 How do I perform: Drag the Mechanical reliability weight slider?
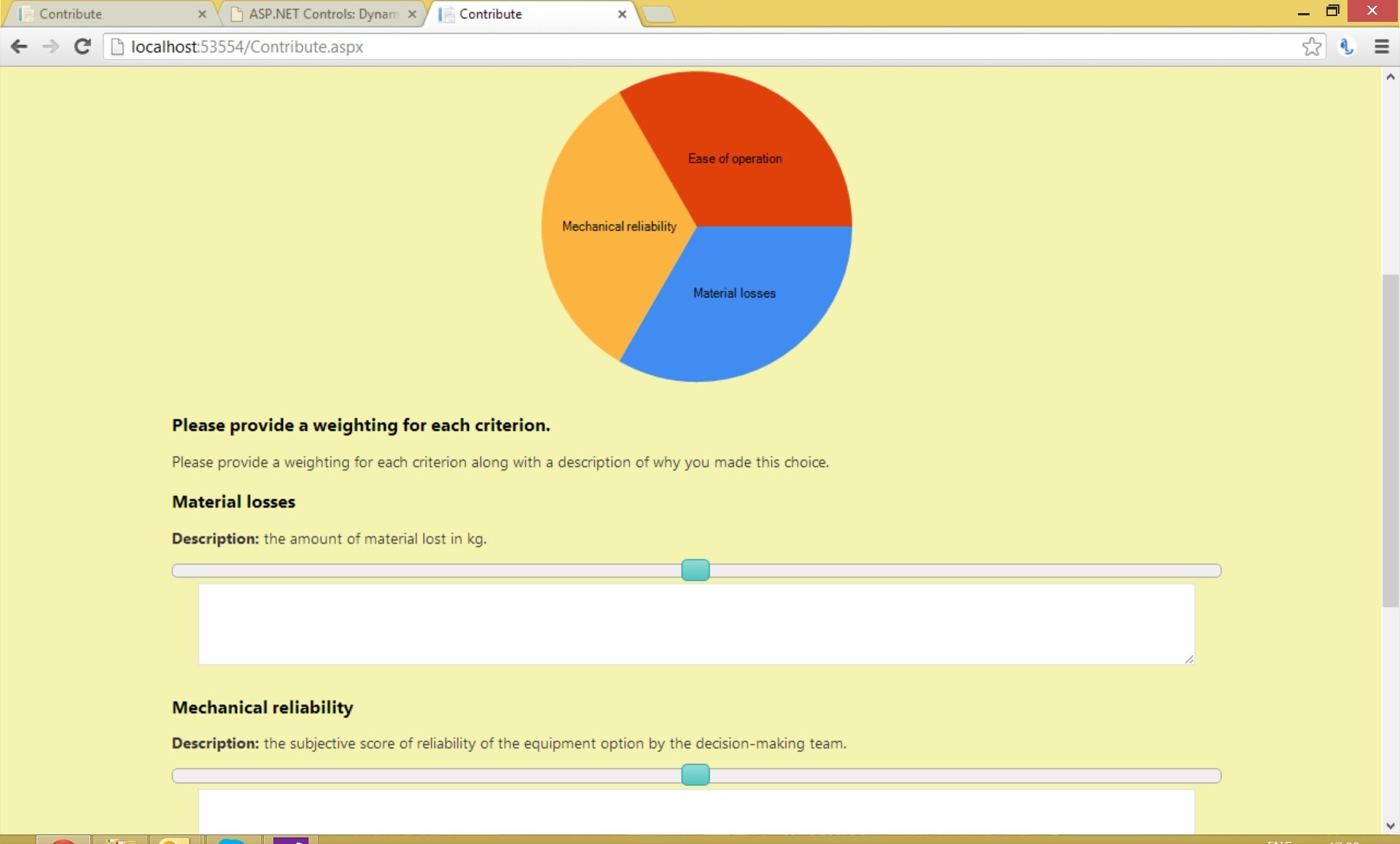coord(696,776)
